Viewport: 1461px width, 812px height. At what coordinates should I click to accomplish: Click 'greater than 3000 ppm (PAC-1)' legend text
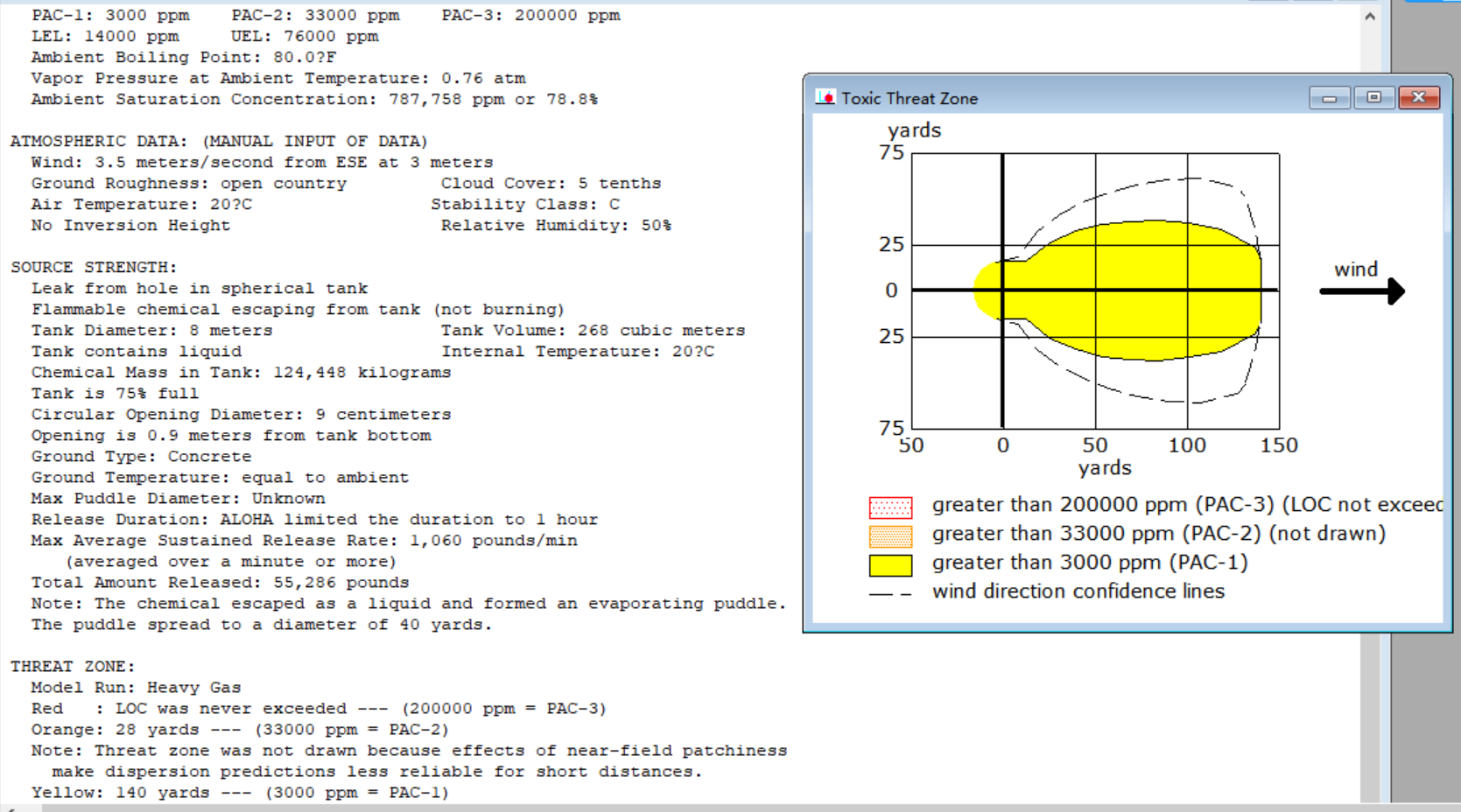[1090, 563]
